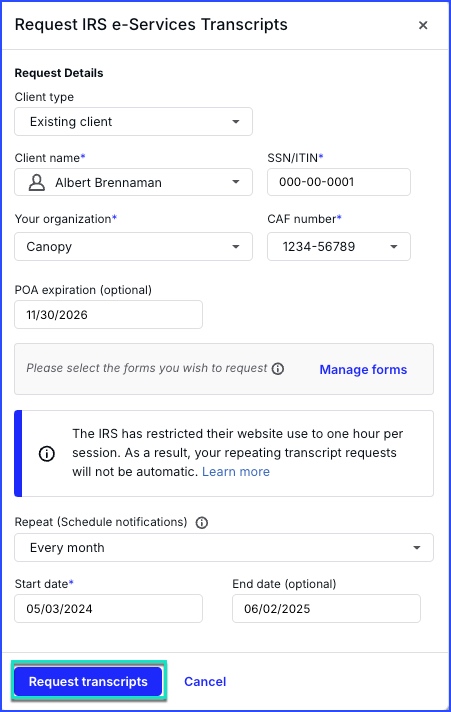Open the Repeat dropdown set to Every month
The width and height of the screenshot is (451, 712).
(x=224, y=548)
